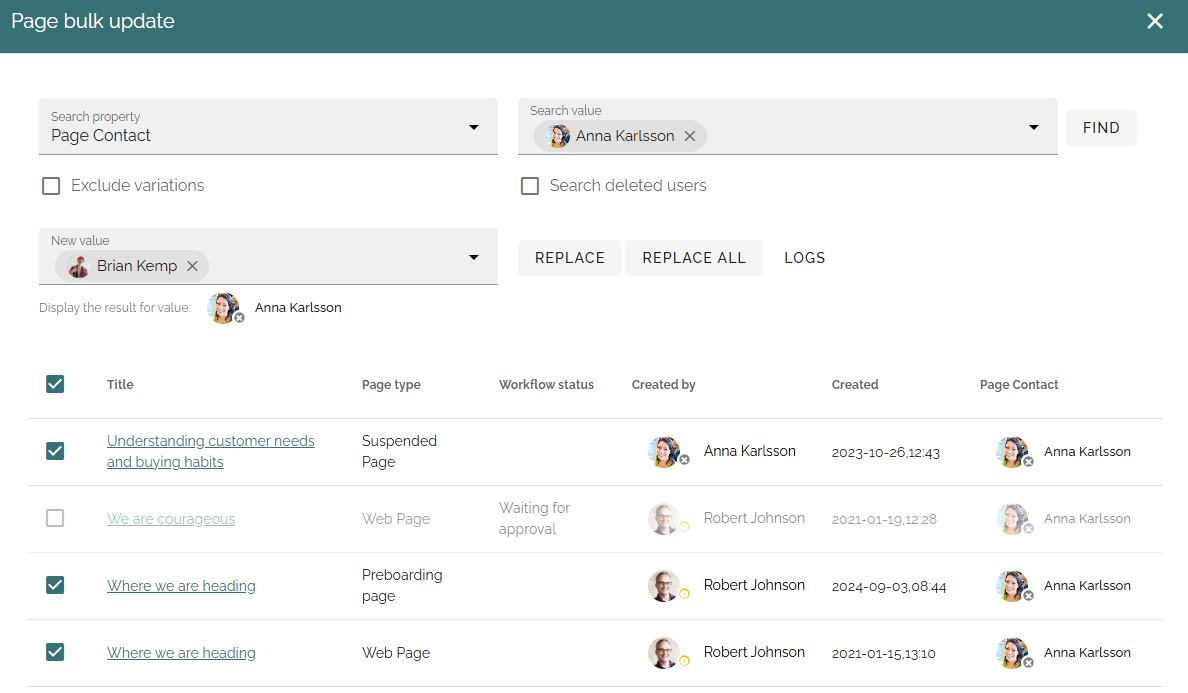Expand the New value dropdown arrow
The height and width of the screenshot is (693, 1188).
(474, 258)
